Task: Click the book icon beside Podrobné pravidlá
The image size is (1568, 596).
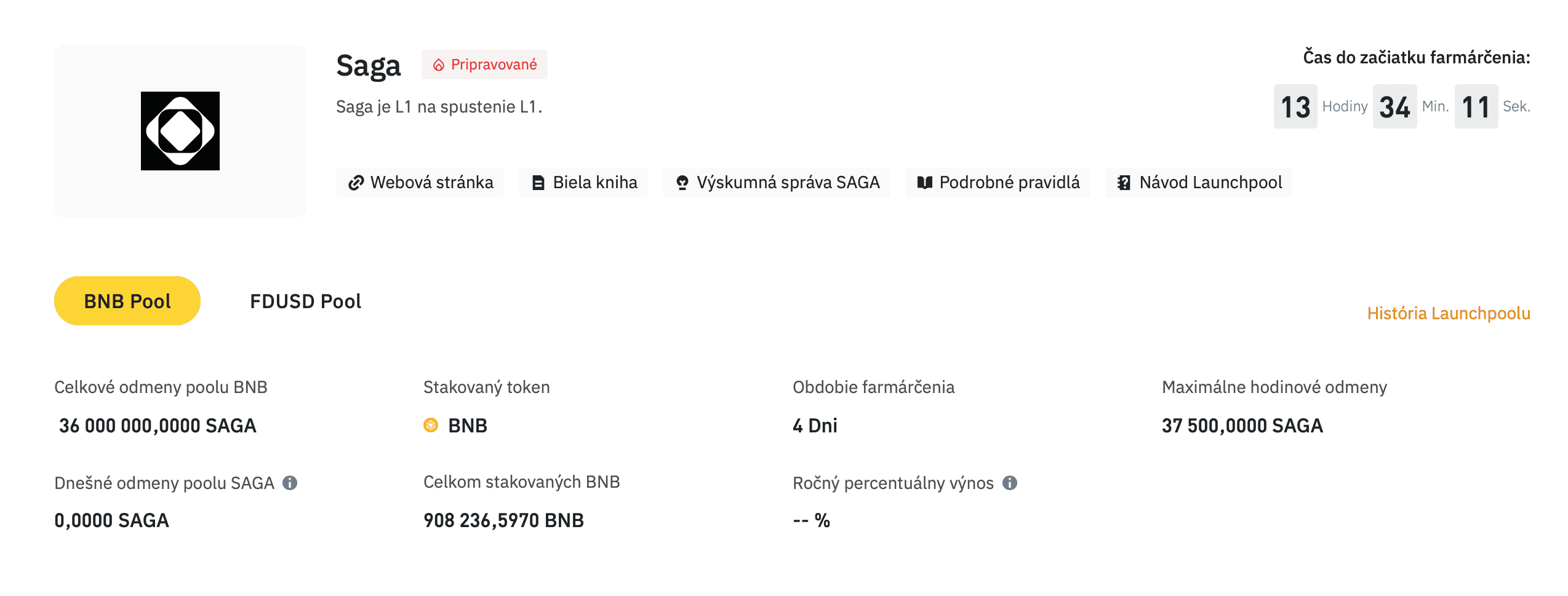Action: click(924, 183)
